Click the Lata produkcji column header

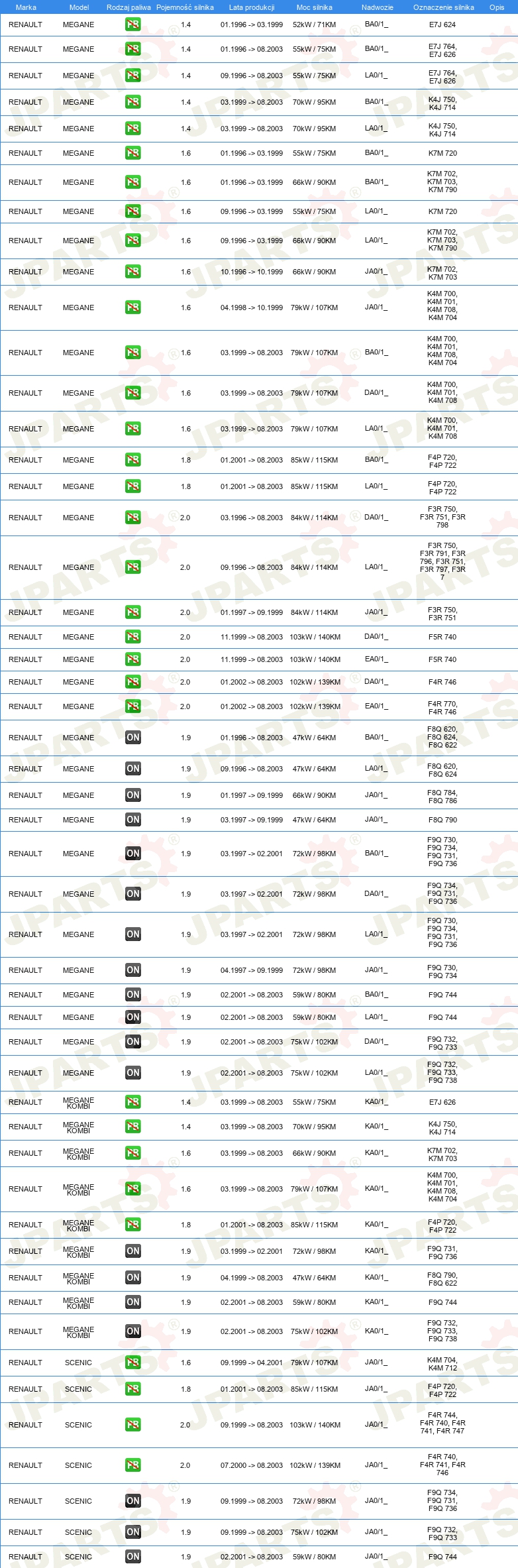tap(252, 7)
